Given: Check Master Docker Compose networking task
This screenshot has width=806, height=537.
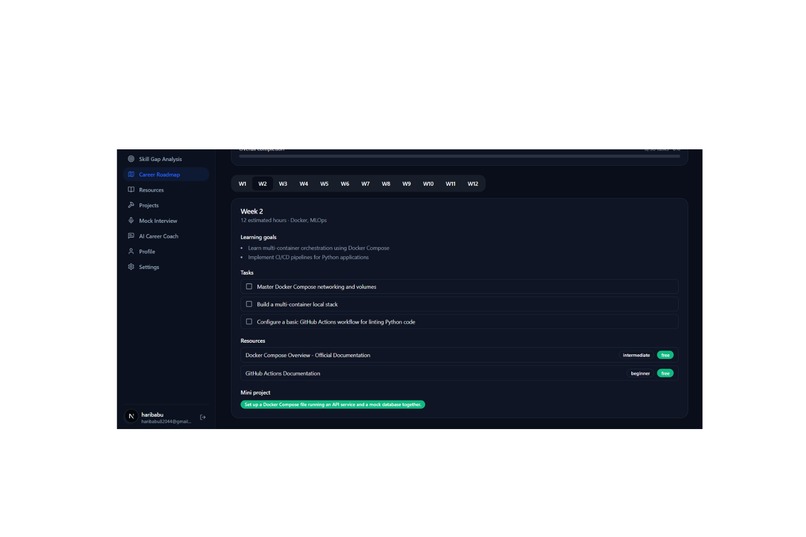Looking at the screenshot, I should click(249, 286).
